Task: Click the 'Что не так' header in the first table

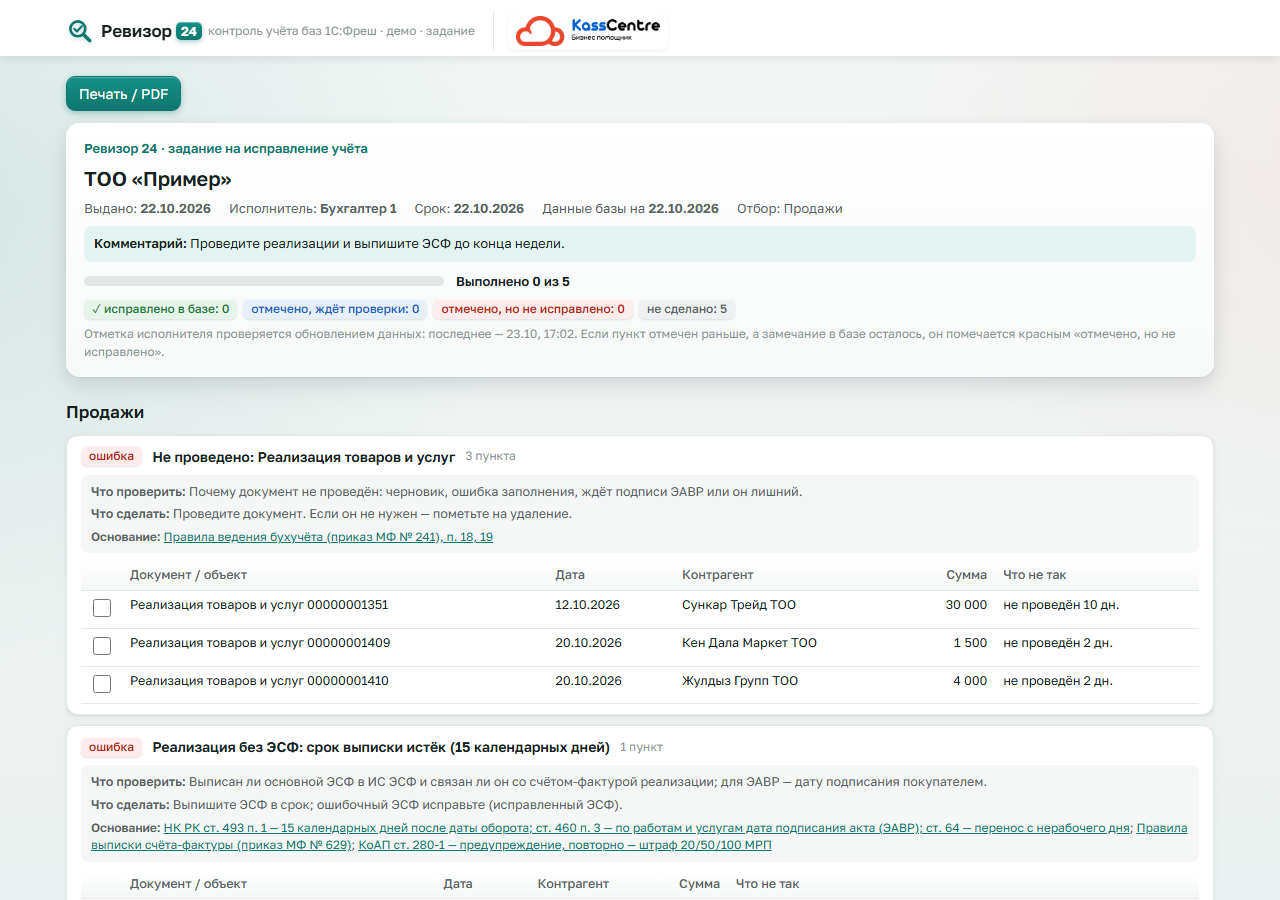Action: click(1035, 575)
